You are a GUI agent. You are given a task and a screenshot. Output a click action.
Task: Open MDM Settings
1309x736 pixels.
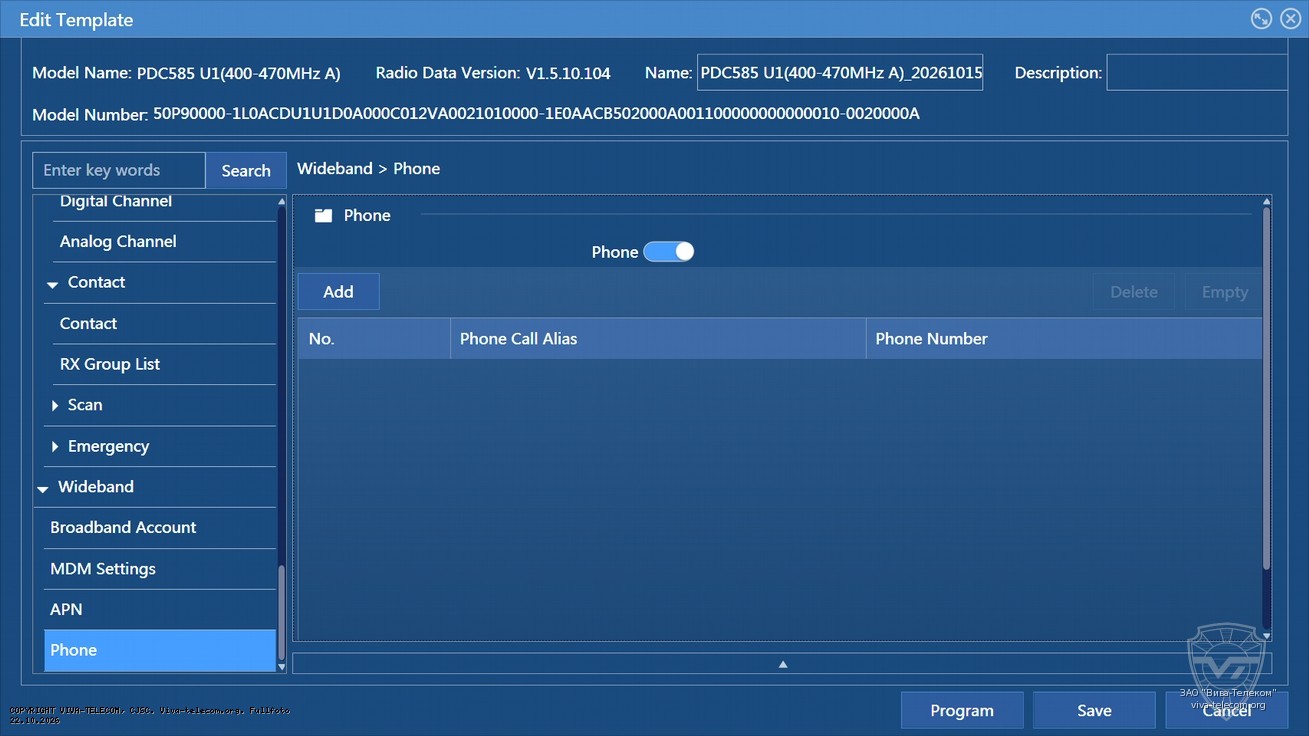pyautogui.click(x=160, y=569)
